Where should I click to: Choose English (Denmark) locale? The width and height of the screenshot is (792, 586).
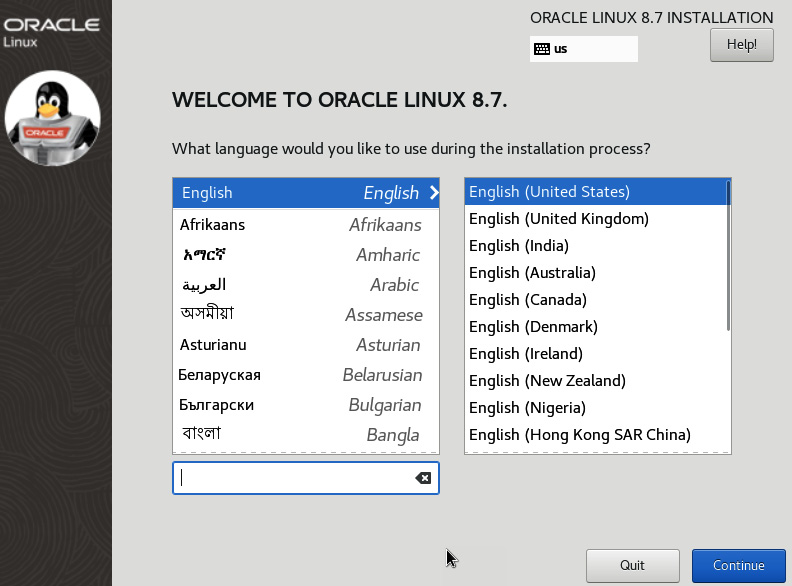tap(596, 327)
